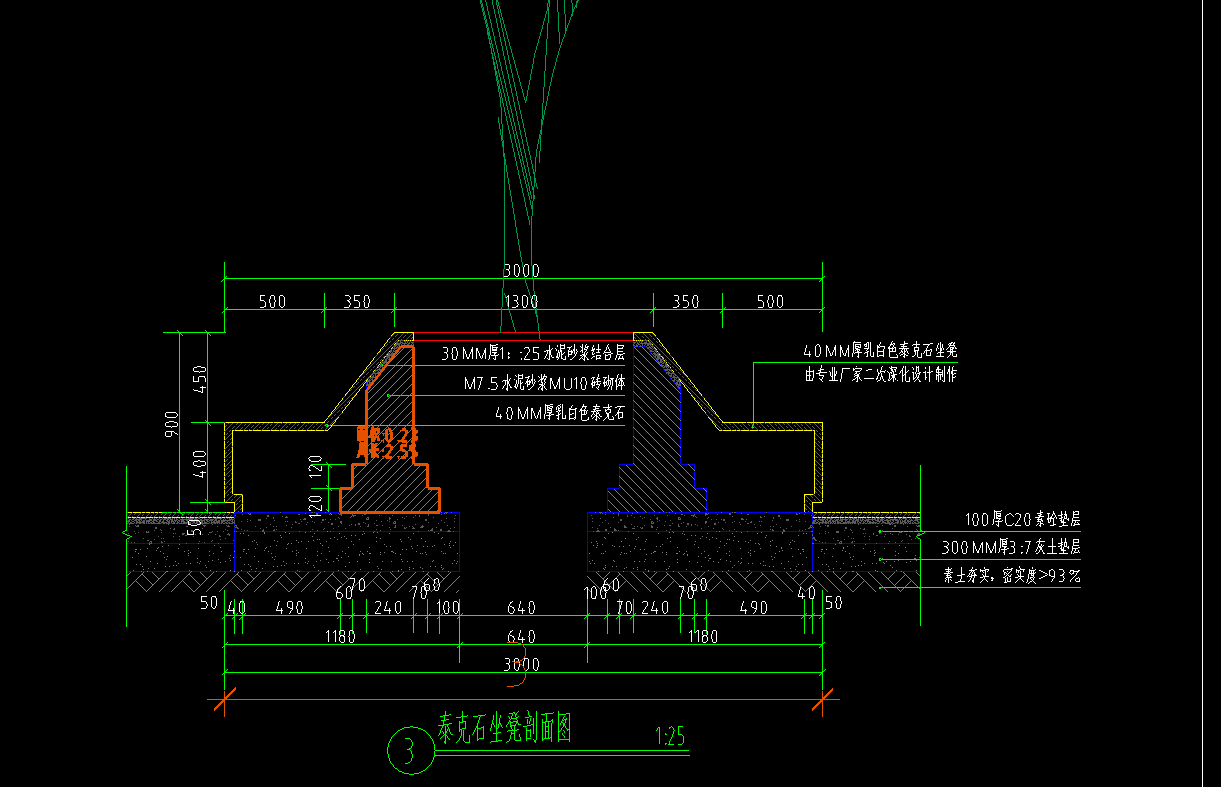Click the 40MM厚乳白色泰克石坐凳 leader note
The width and height of the screenshot is (1221, 787).
tap(880, 351)
